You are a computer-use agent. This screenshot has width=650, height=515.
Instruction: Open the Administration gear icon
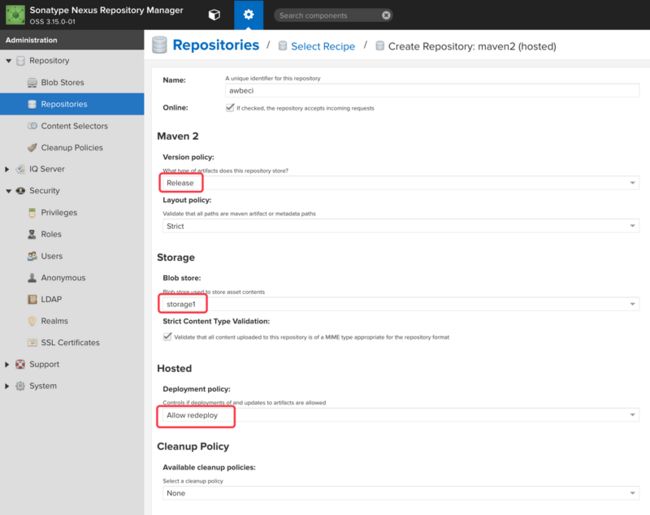tap(248, 15)
